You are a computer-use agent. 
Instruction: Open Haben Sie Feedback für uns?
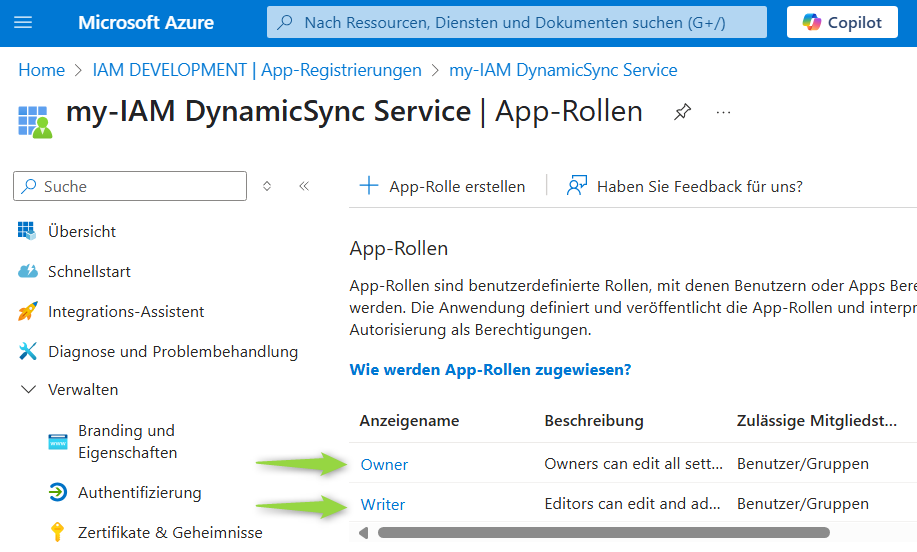(699, 187)
